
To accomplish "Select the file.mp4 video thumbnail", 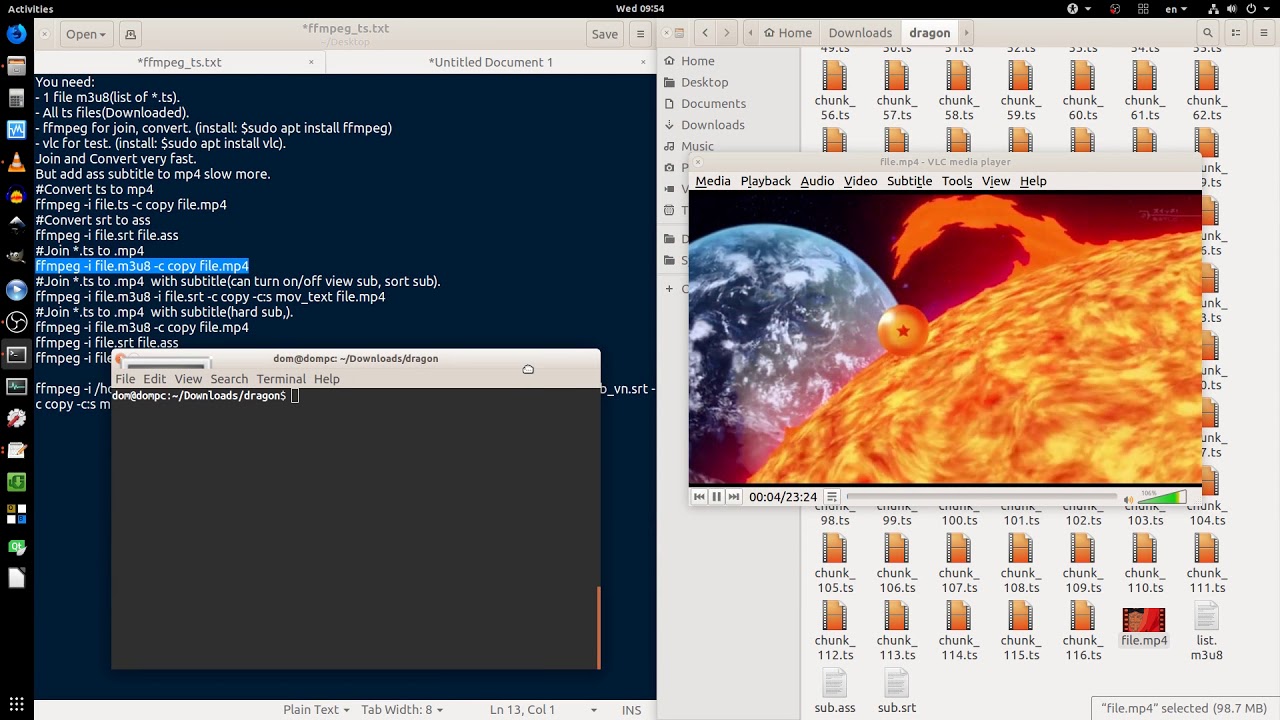I will point(1144,620).
